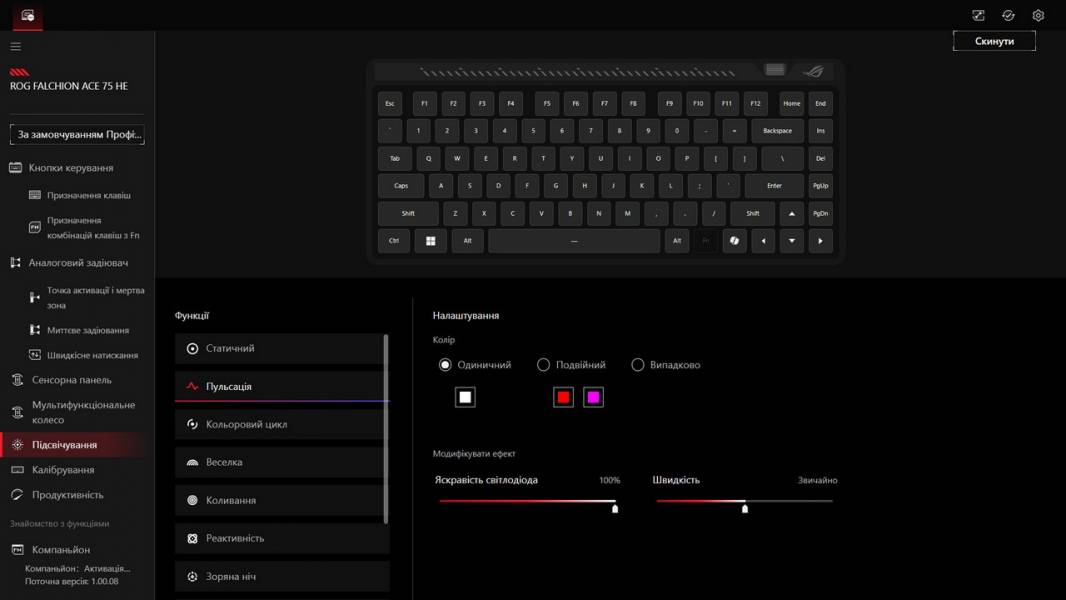Select the Подвійний color radio option
Viewport: 1066px width, 600px height.
coord(544,365)
